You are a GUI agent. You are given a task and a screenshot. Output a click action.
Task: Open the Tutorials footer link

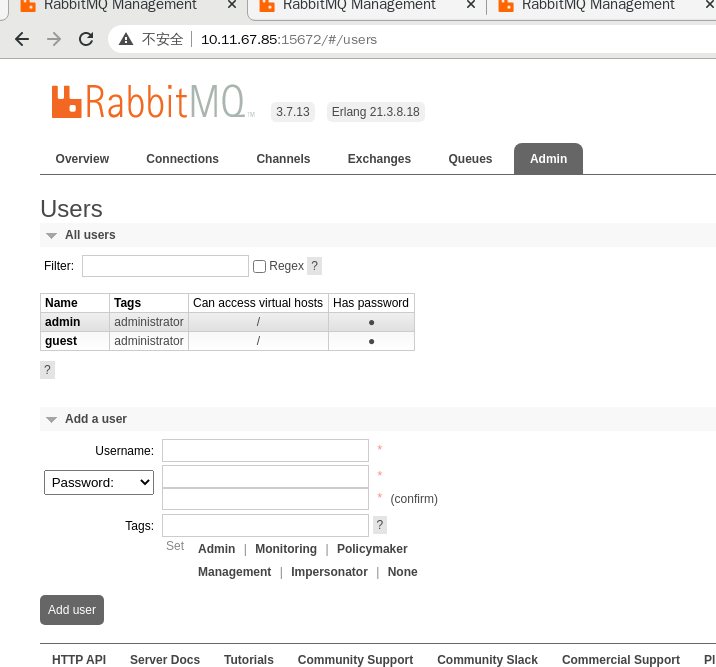click(249, 660)
